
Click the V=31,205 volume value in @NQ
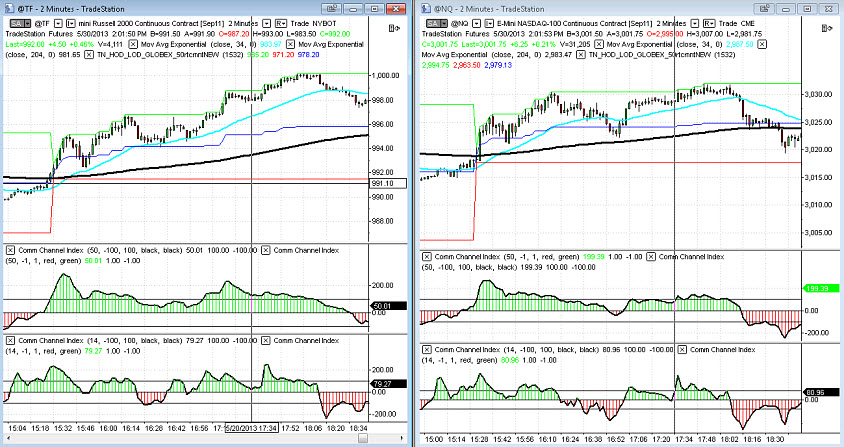point(575,44)
